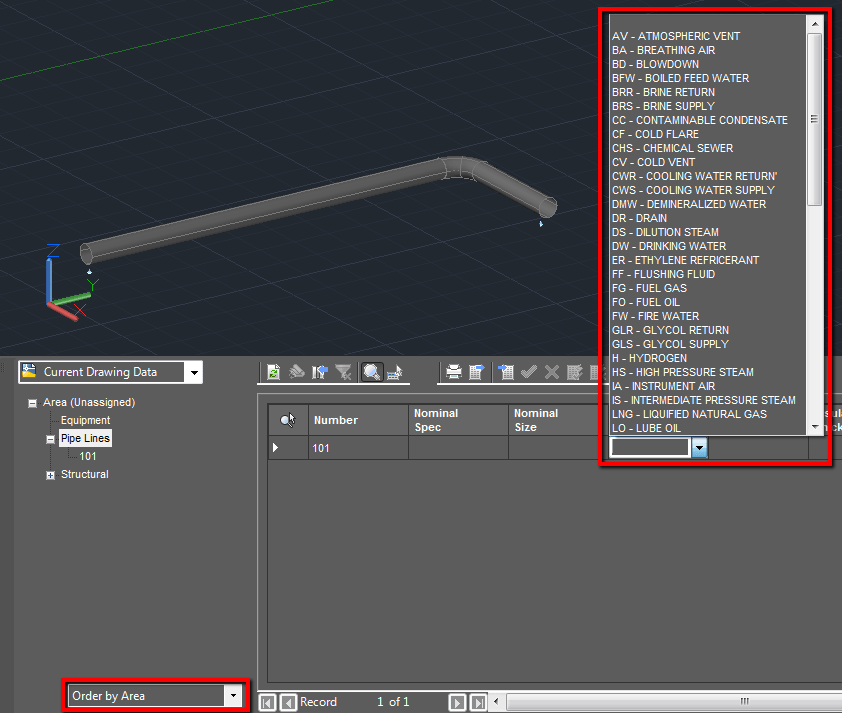Click the Reject X icon
Image resolution: width=842 pixels, height=713 pixels.
pyautogui.click(x=551, y=372)
